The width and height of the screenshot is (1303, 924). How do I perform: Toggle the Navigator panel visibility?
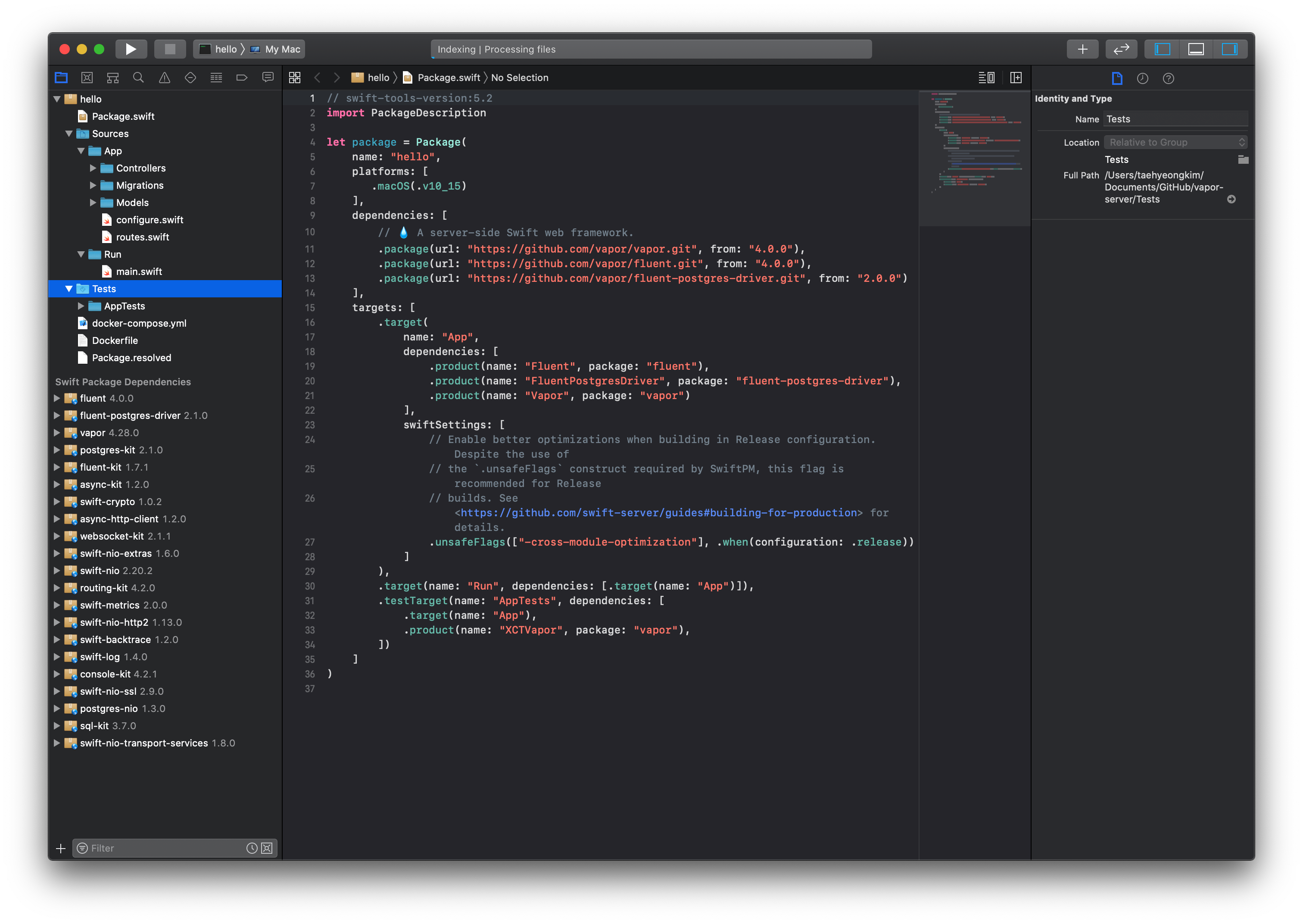click(1162, 49)
